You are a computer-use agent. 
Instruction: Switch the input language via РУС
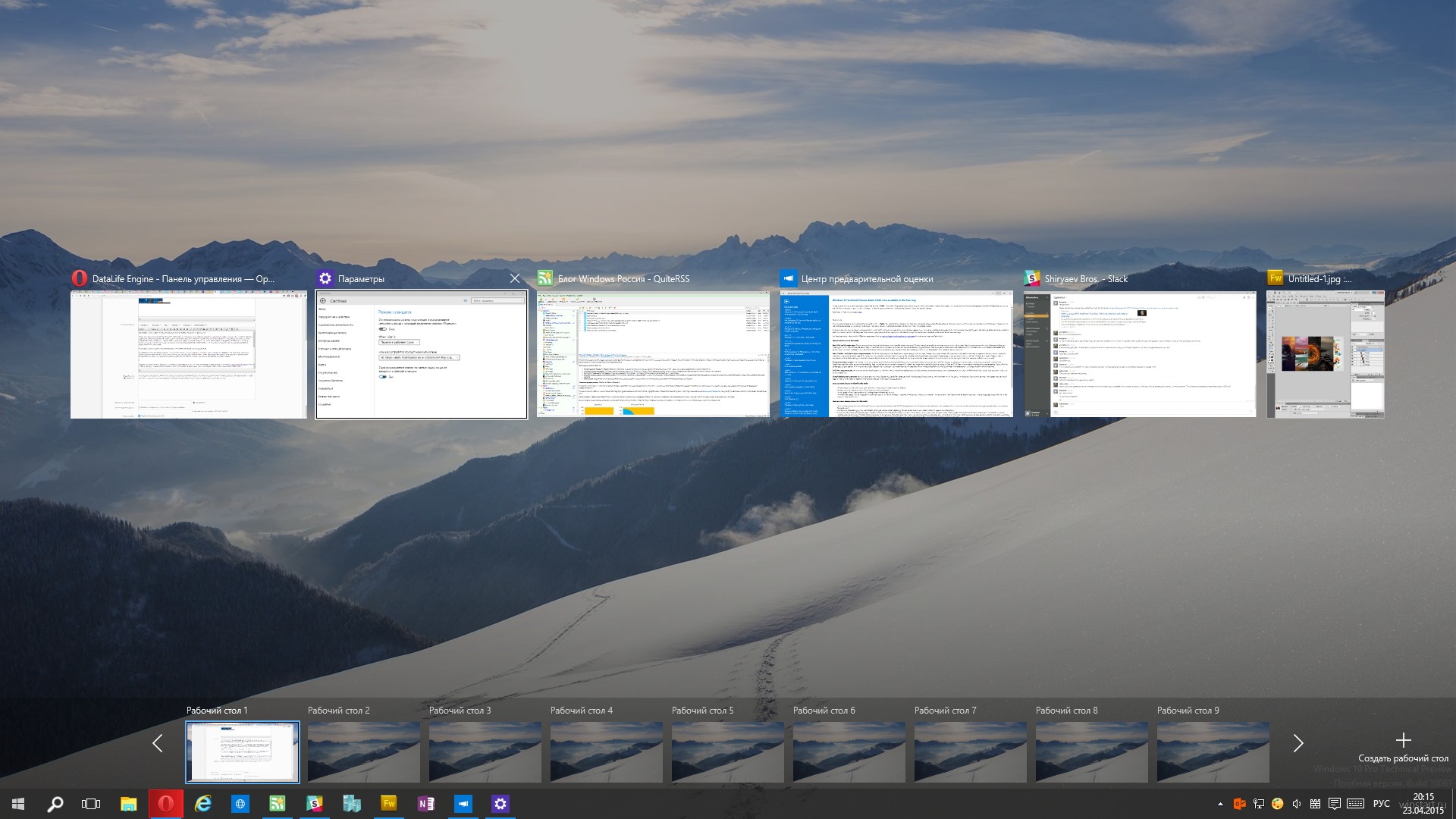[1382, 804]
